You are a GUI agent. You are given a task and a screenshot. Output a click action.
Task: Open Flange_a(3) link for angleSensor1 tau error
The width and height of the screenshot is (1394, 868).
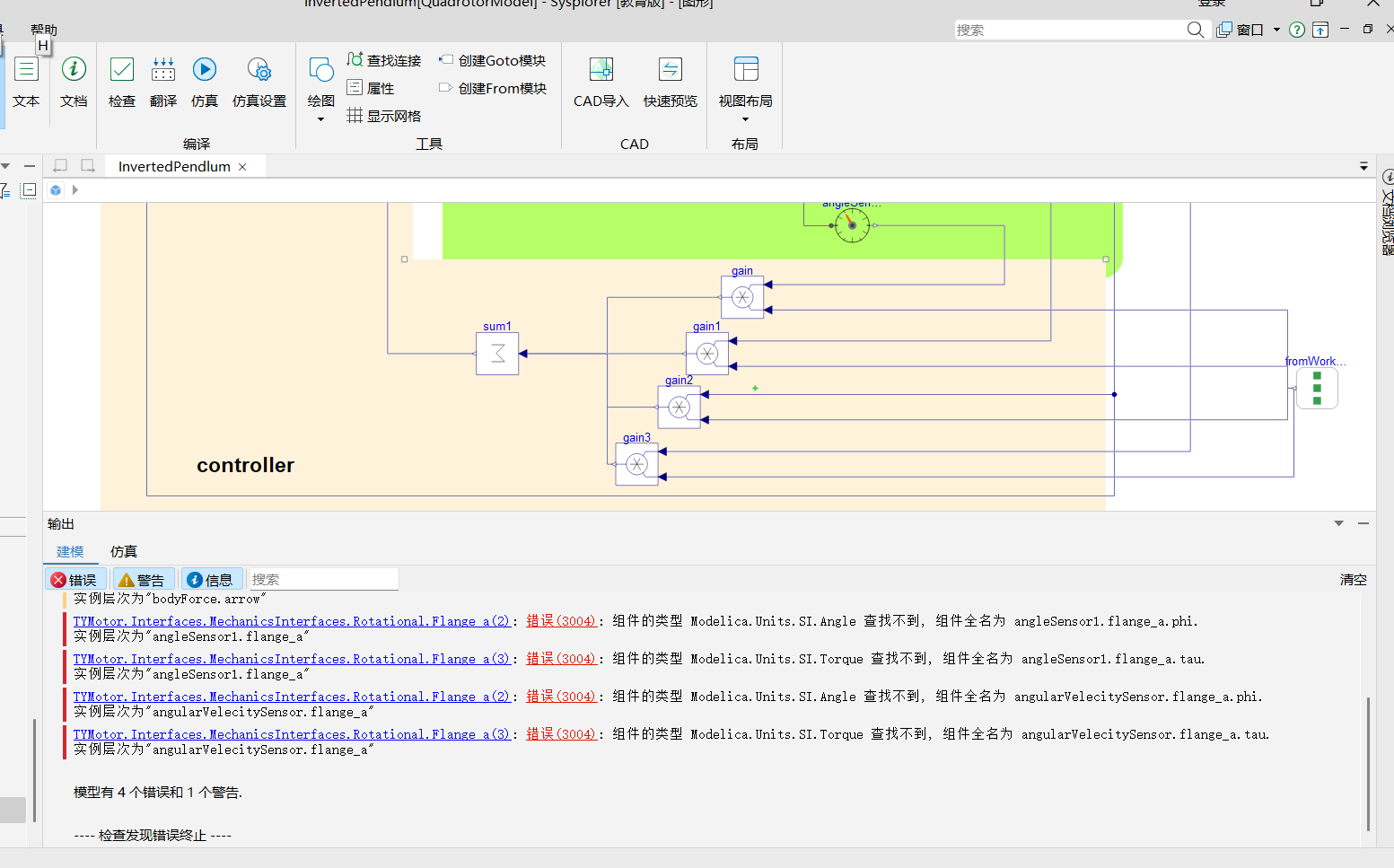click(x=292, y=659)
